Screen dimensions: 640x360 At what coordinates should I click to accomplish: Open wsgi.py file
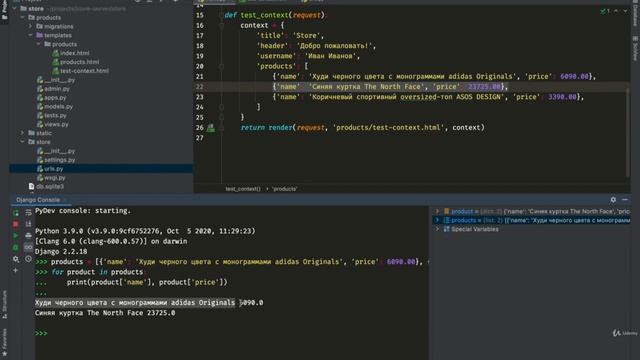[55, 178]
